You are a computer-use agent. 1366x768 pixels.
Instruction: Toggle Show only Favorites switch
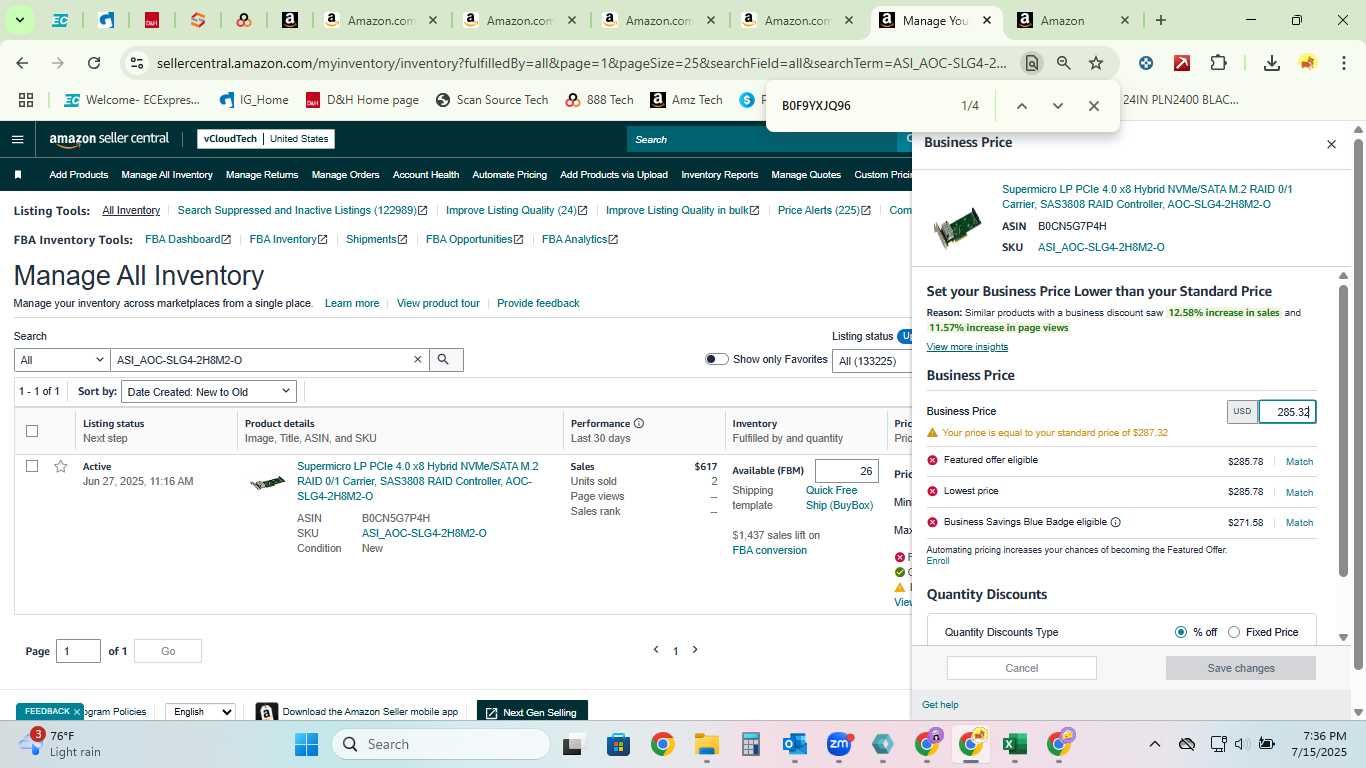click(716, 359)
